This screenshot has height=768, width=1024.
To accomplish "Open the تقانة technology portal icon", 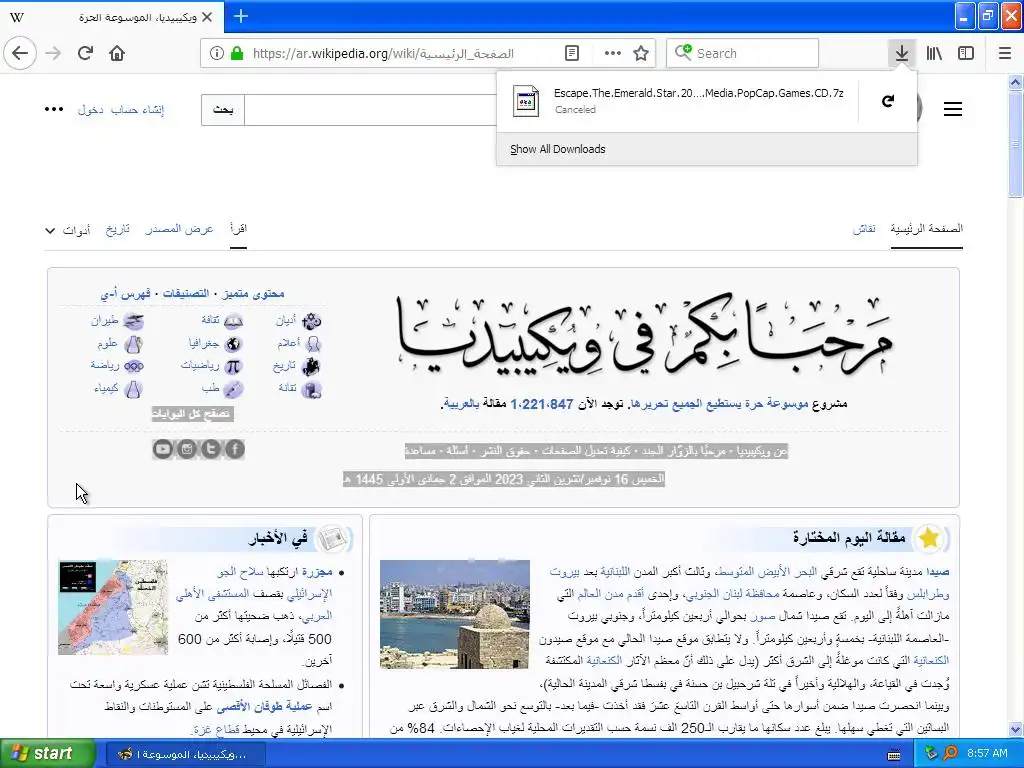I will click(x=312, y=389).
